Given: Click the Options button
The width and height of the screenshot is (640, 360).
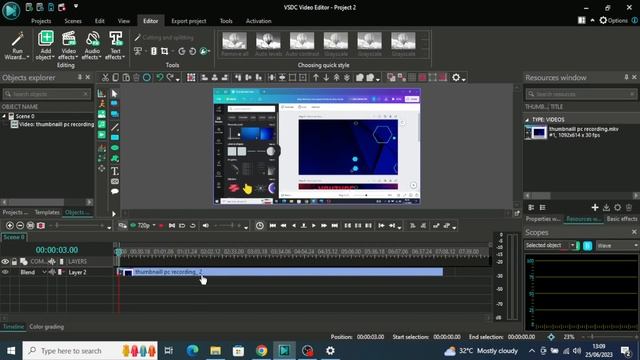Looking at the screenshot, I should [x=613, y=20].
